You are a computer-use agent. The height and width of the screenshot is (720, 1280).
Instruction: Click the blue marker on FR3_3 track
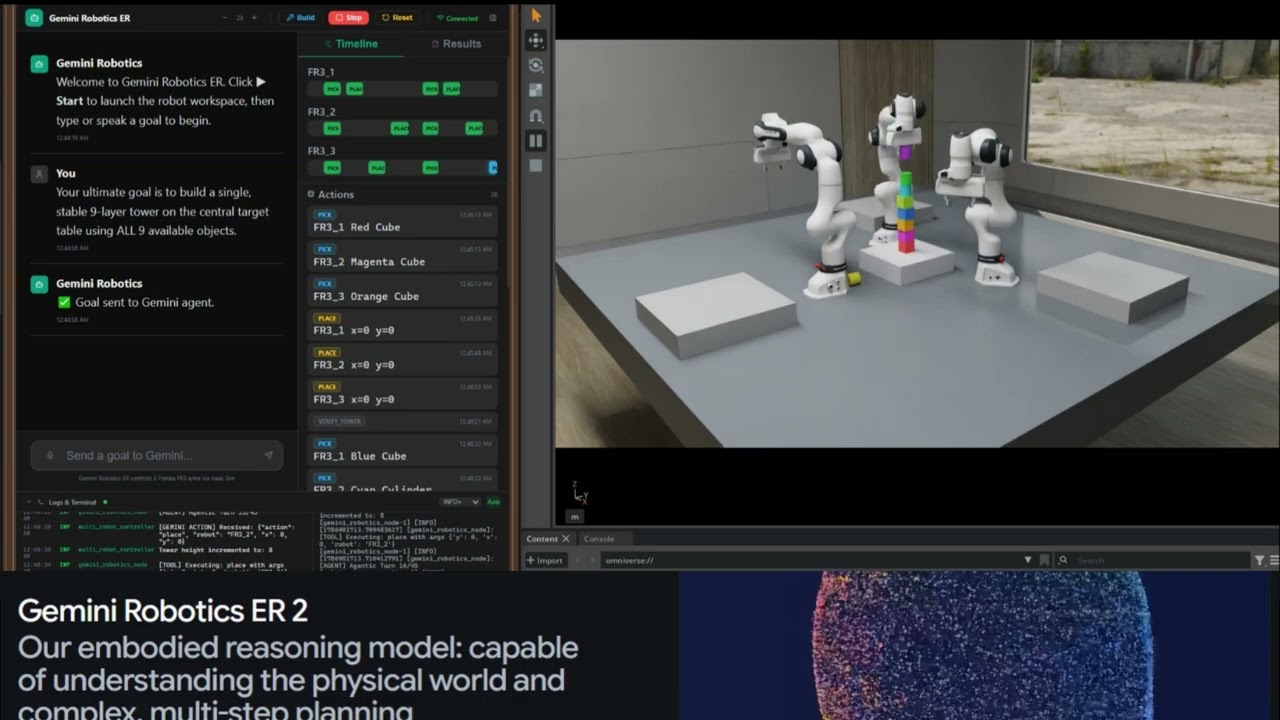[493, 167]
